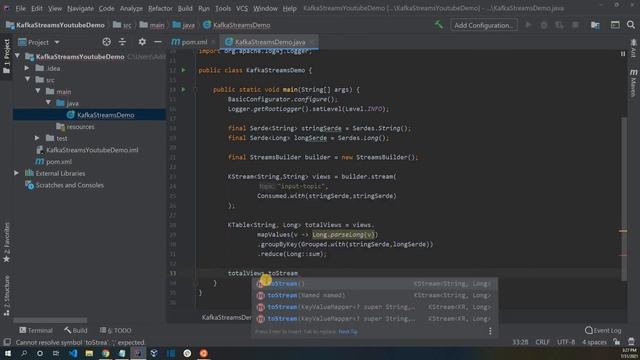Image resolution: width=640 pixels, height=360 pixels.
Task: Collapse the java folder arrow
Action: (x=48, y=103)
